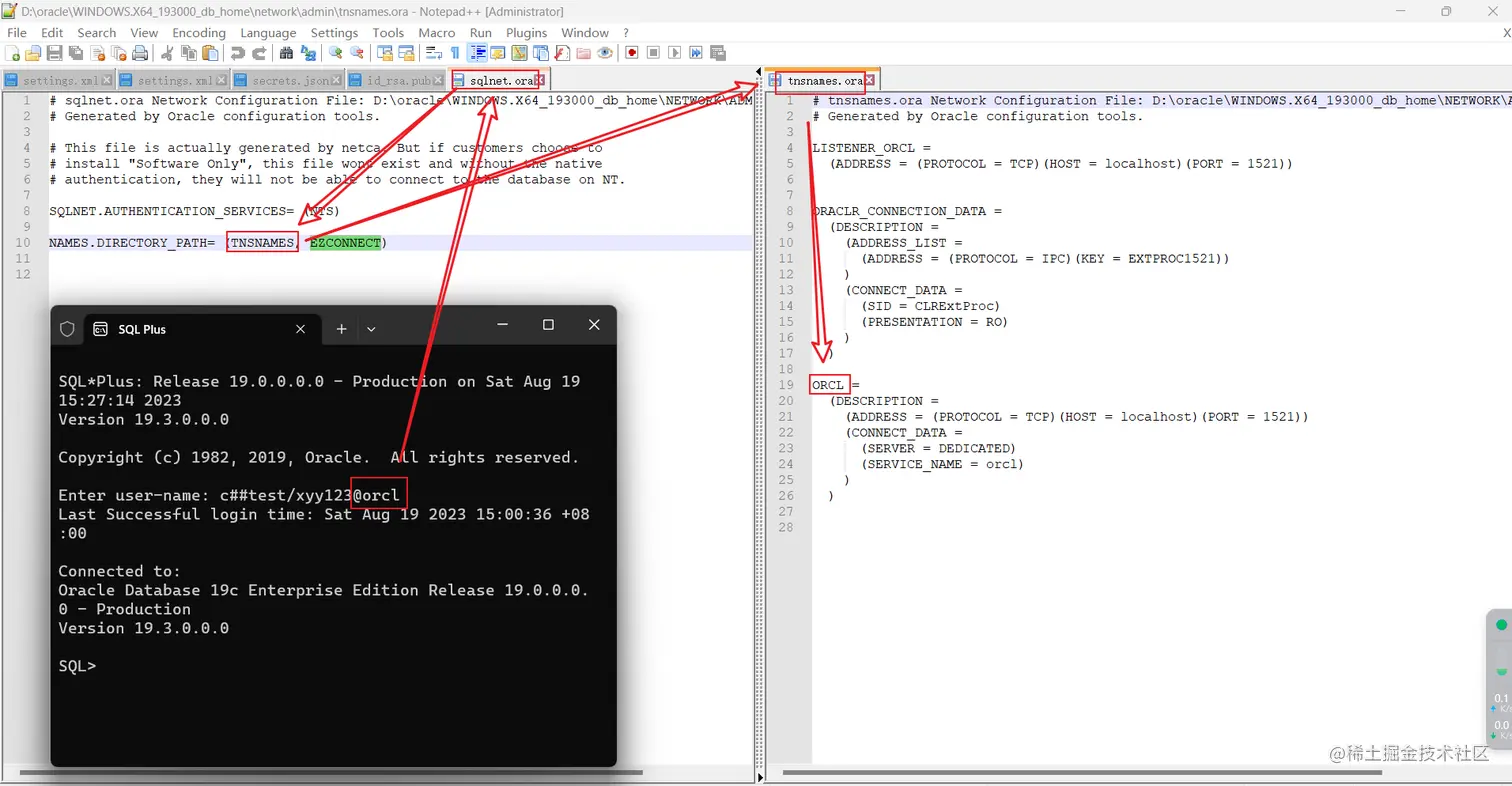Print the document using the printer icon
This screenshot has width=1512, height=786.
(x=140, y=53)
